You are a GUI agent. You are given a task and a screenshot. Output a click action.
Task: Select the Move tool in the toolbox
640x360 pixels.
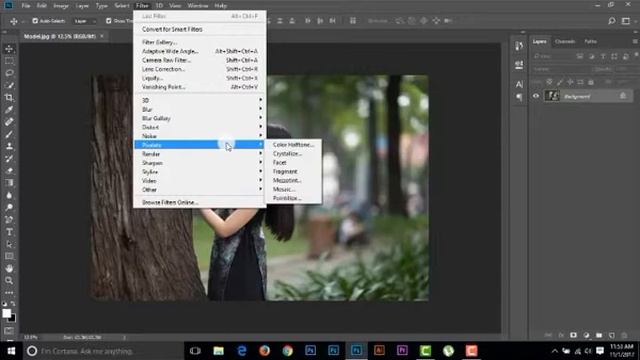click(9, 49)
